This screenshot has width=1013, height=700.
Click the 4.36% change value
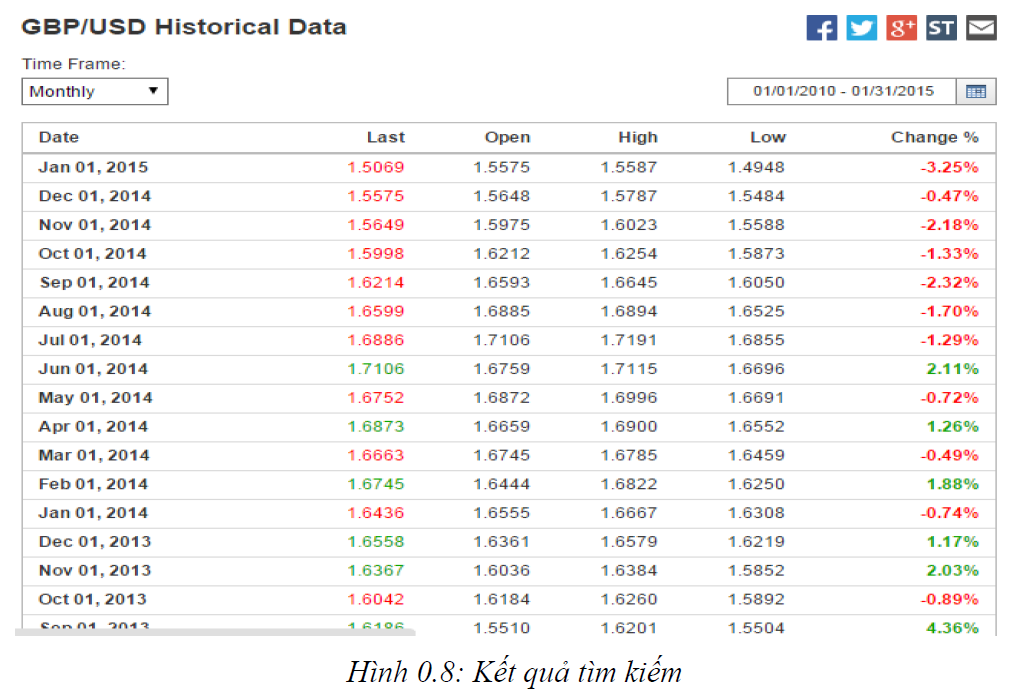(x=953, y=628)
